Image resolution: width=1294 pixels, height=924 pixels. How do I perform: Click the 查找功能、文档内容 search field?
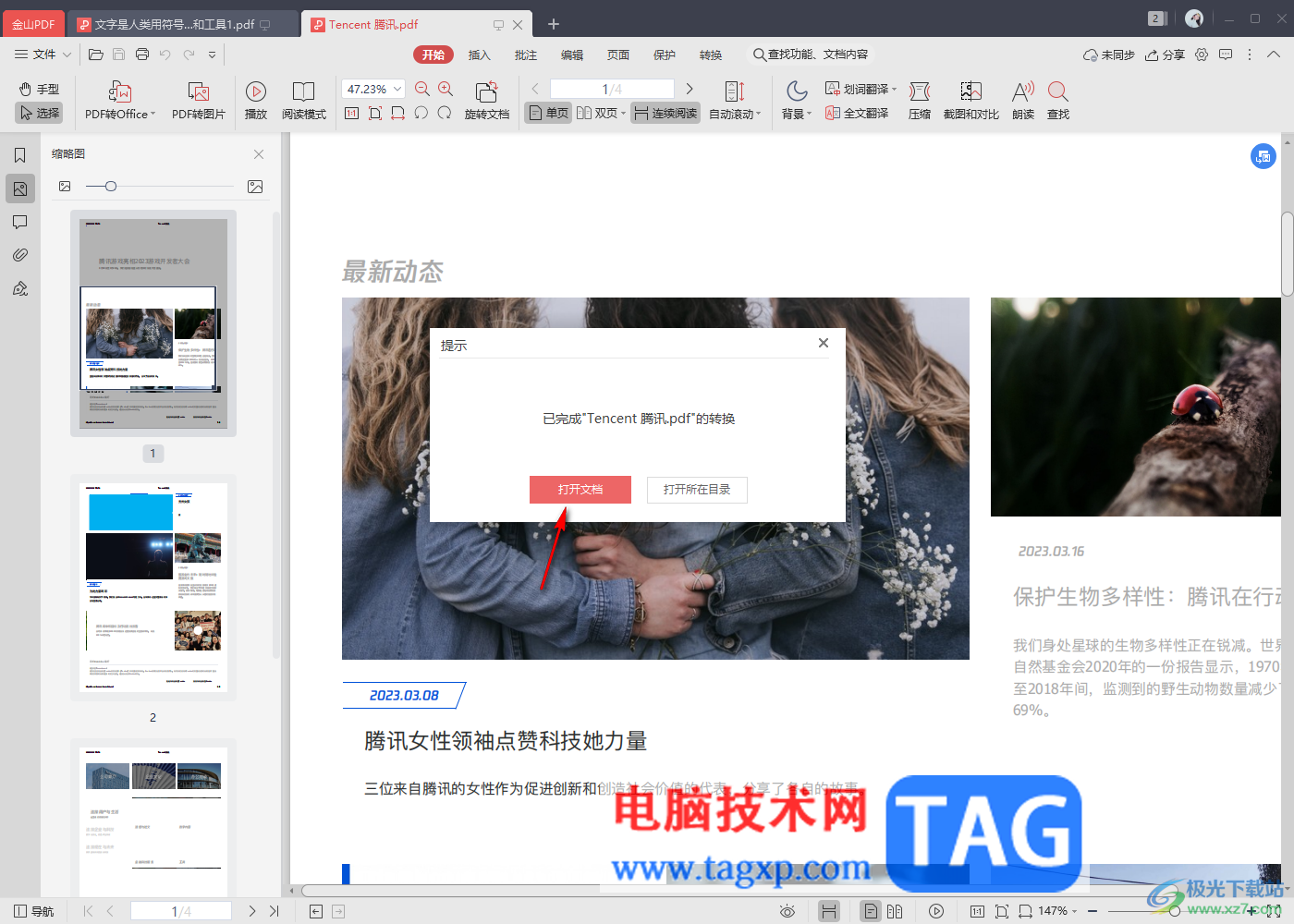click(812, 55)
